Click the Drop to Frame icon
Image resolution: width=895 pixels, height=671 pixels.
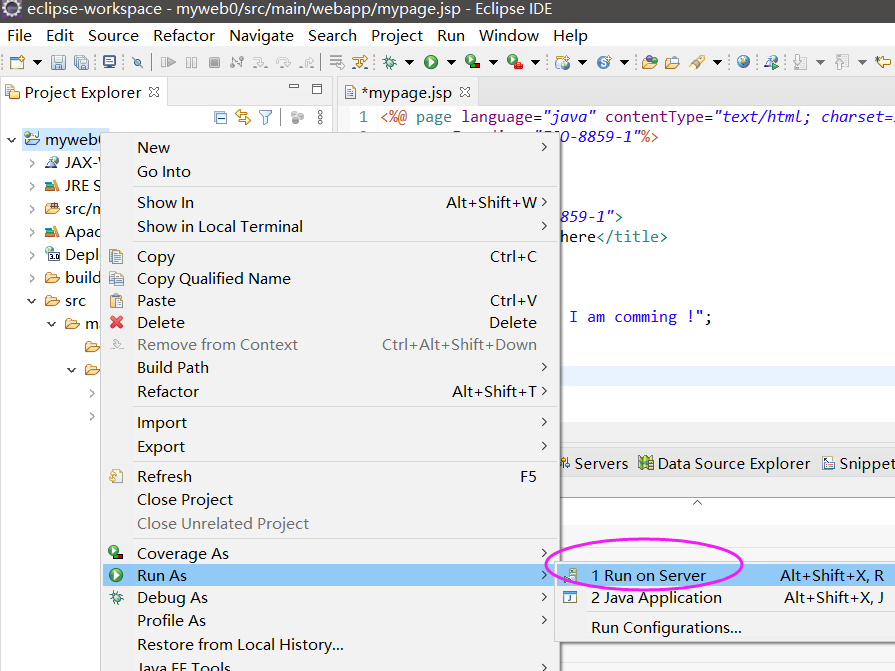click(x=337, y=62)
